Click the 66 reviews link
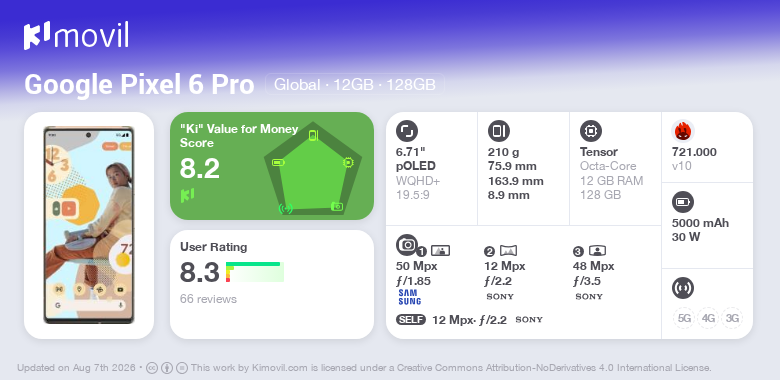This screenshot has height=380, width=780. click(x=208, y=299)
